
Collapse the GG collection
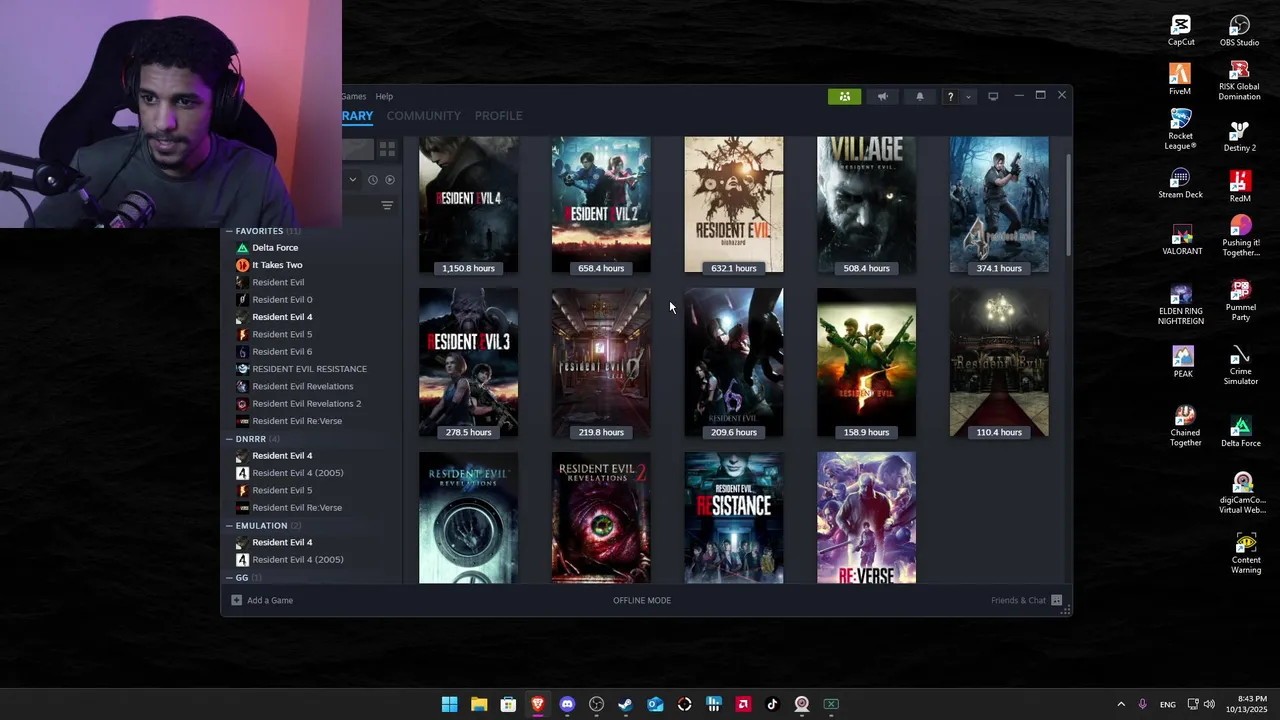229,577
